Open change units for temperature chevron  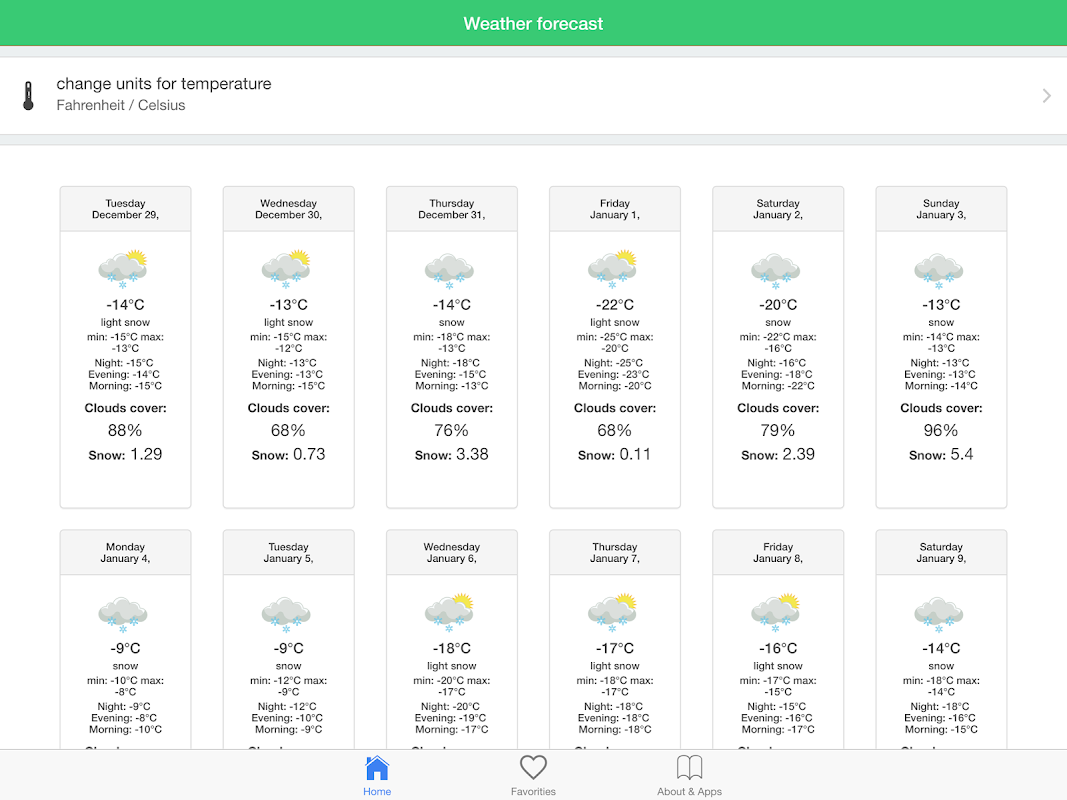point(1047,96)
